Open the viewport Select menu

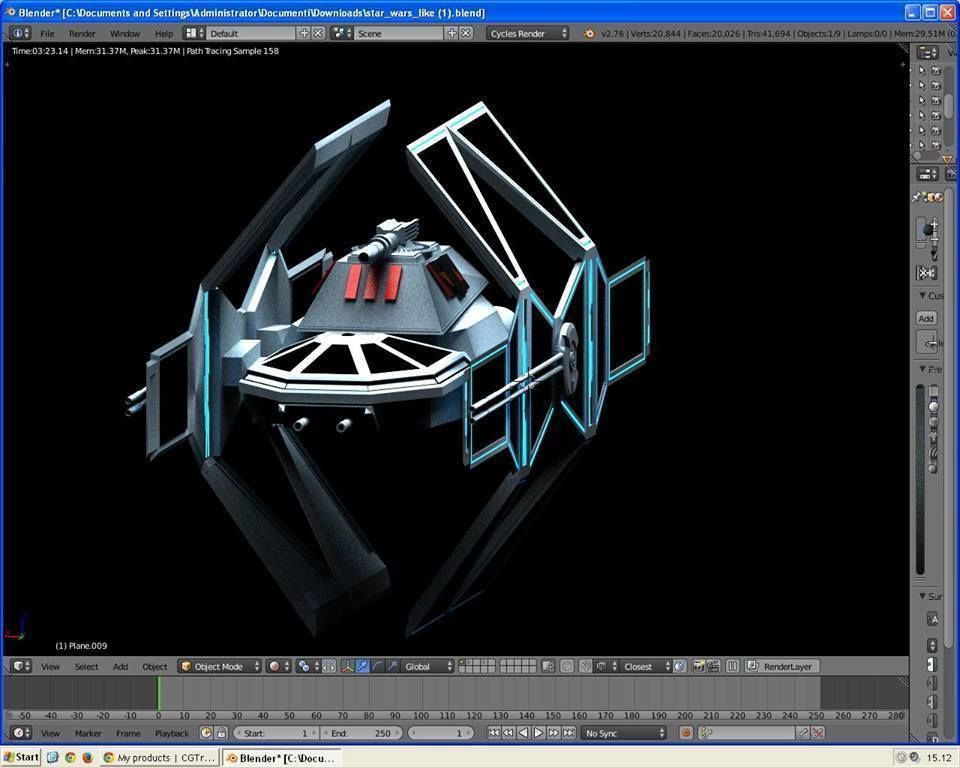tap(86, 666)
